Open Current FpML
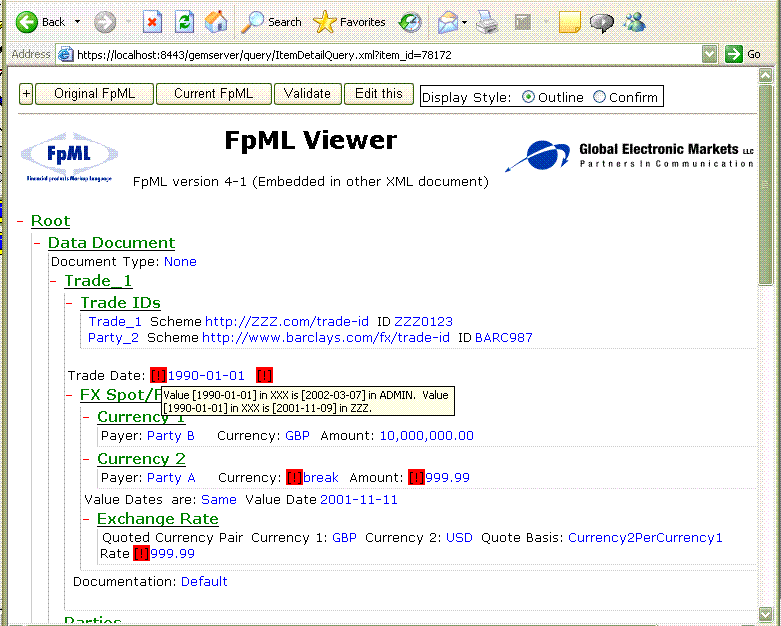Image resolution: width=781 pixels, height=626 pixels. coord(214,94)
